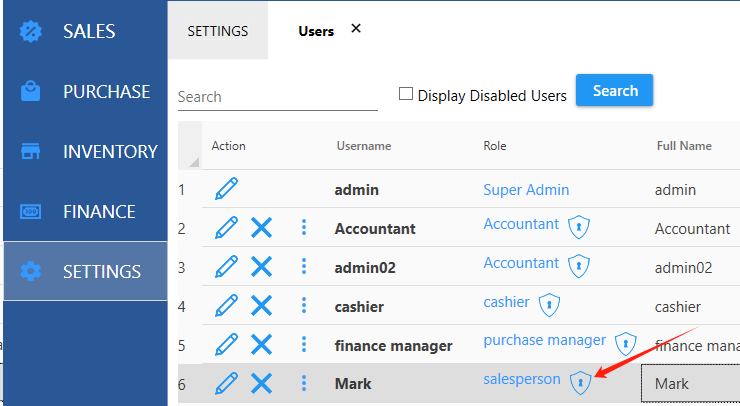Click the blue Search button
This screenshot has height=406, width=740.
point(614,91)
